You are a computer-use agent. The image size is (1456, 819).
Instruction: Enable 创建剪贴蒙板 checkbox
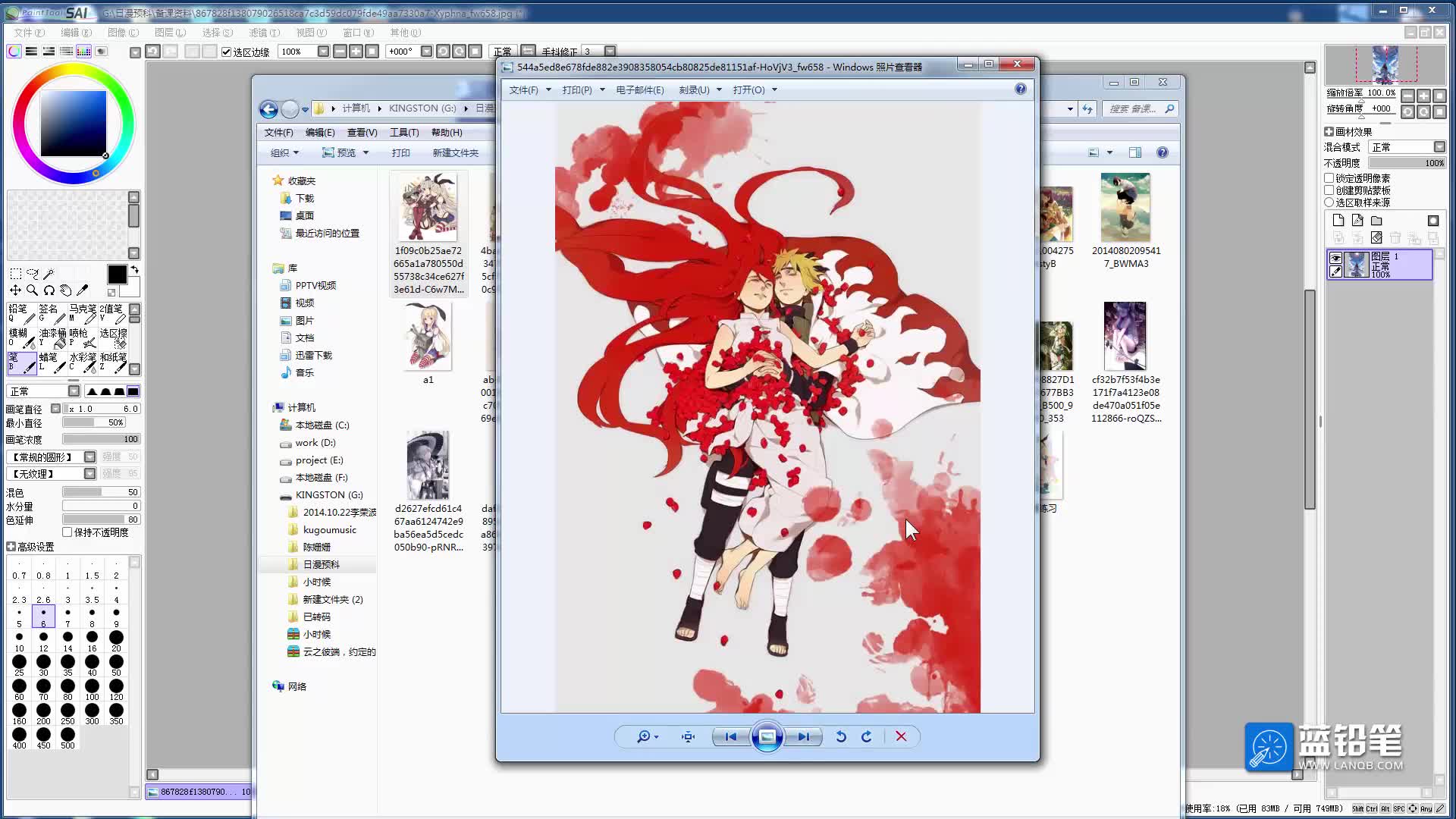coord(1329,190)
